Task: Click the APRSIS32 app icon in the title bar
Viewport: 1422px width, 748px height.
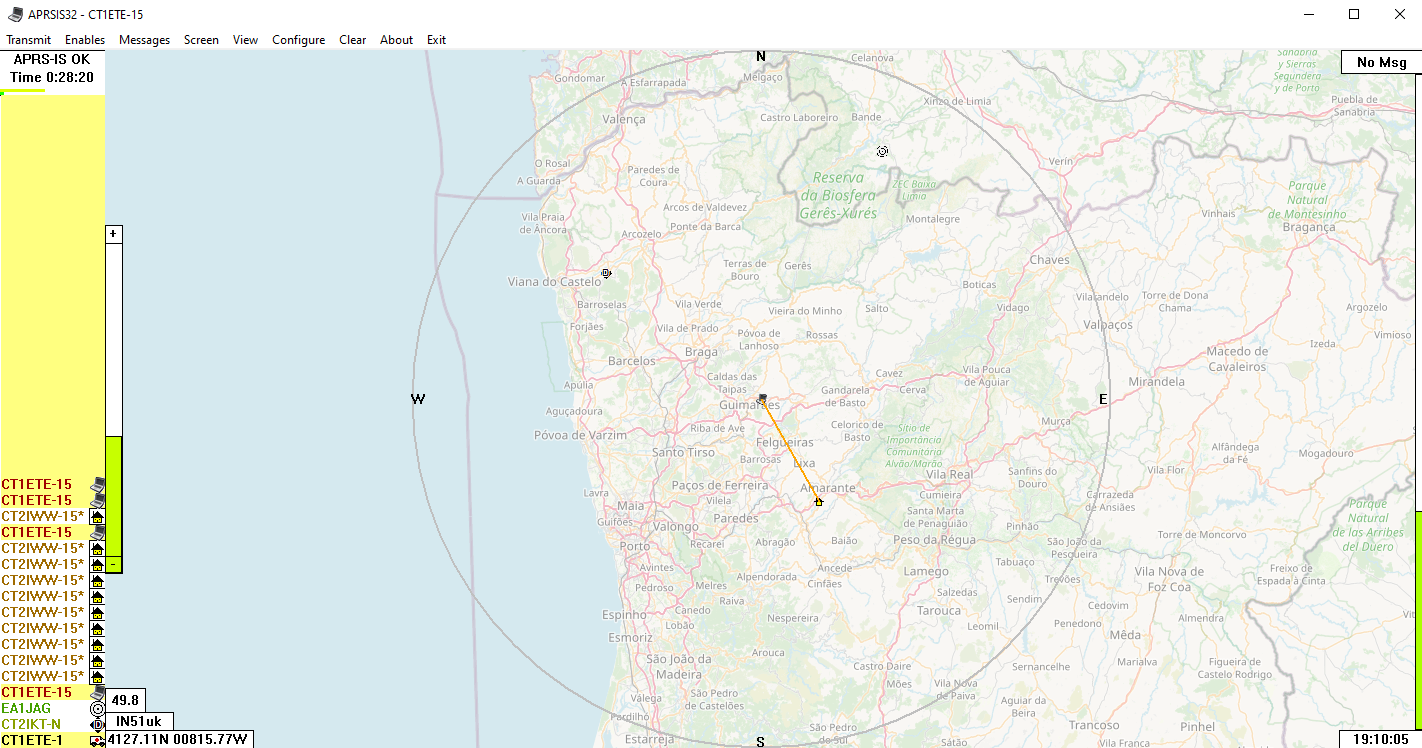Action: [x=15, y=14]
